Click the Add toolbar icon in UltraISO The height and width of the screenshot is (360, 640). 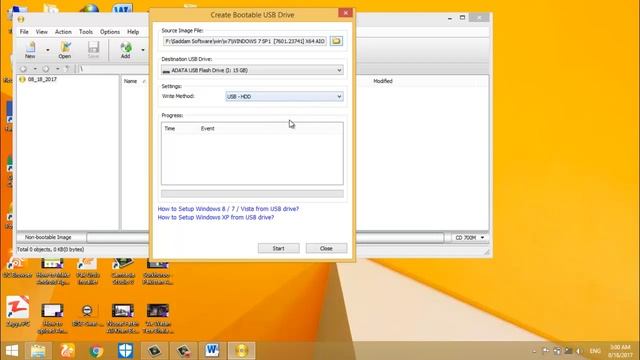(126, 50)
